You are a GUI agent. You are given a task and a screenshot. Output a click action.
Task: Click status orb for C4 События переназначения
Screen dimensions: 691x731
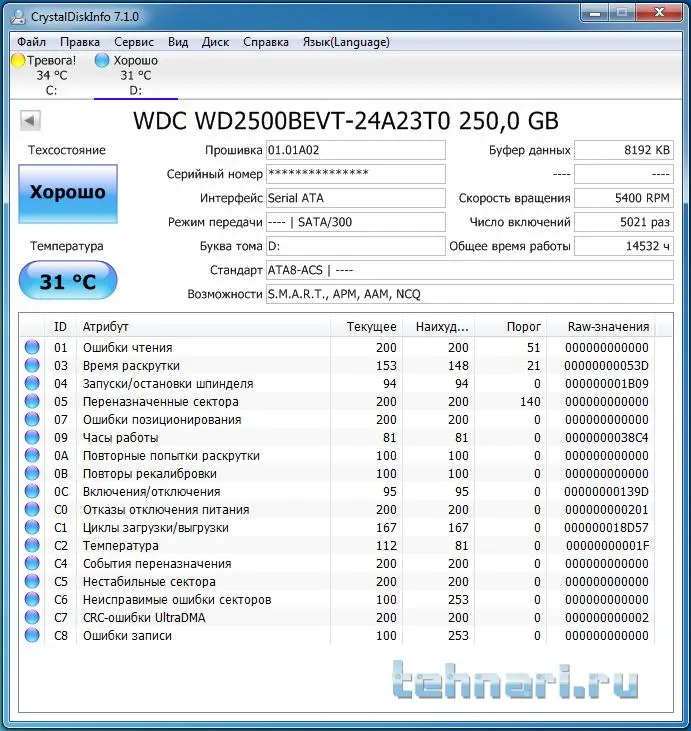(32, 563)
